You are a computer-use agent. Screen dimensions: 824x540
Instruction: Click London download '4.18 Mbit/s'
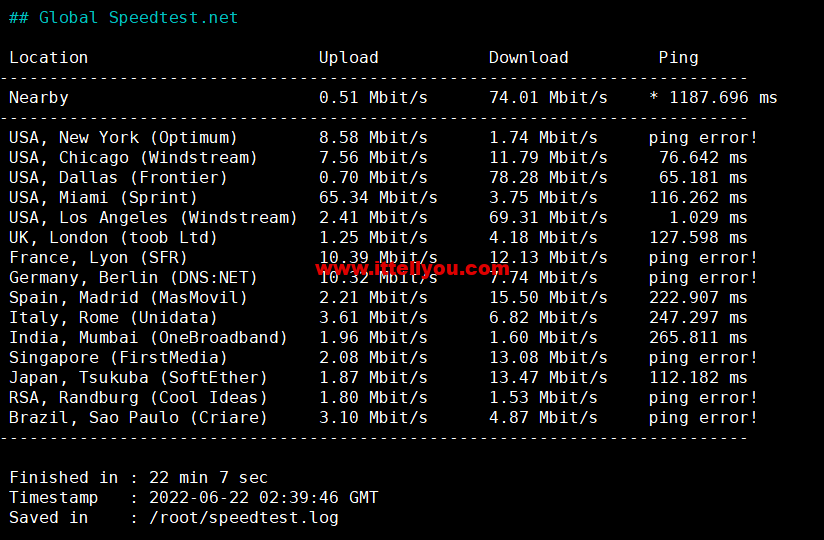543,237
